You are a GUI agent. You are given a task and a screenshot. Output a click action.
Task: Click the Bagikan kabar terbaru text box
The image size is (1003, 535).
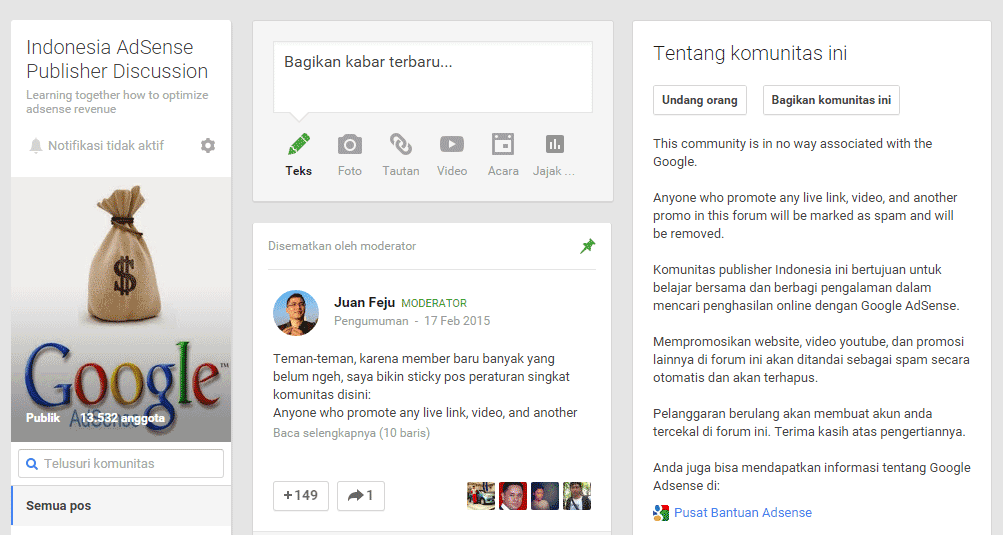(432, 77)
